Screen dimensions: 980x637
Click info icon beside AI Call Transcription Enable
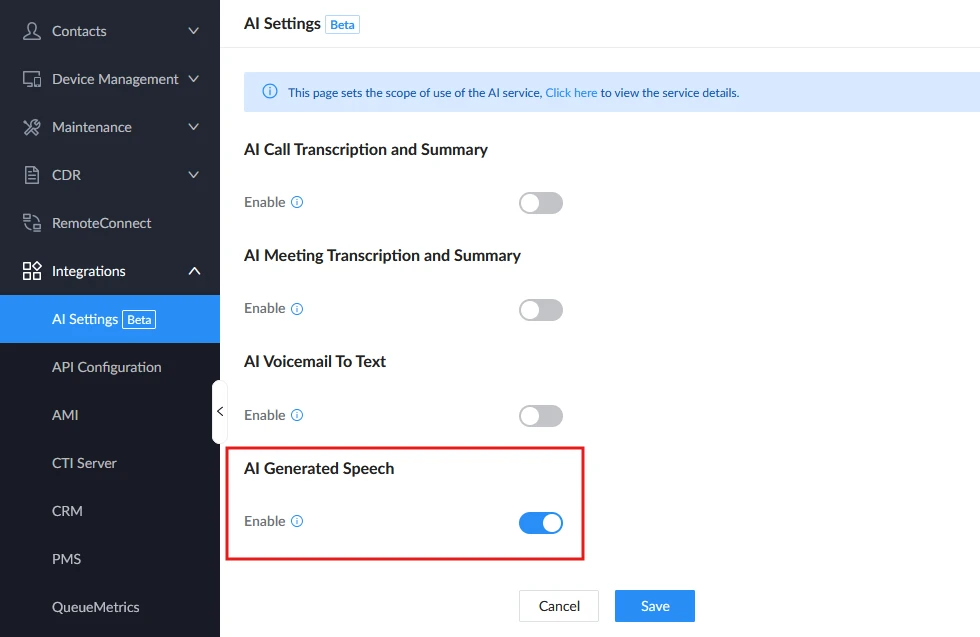297,202
